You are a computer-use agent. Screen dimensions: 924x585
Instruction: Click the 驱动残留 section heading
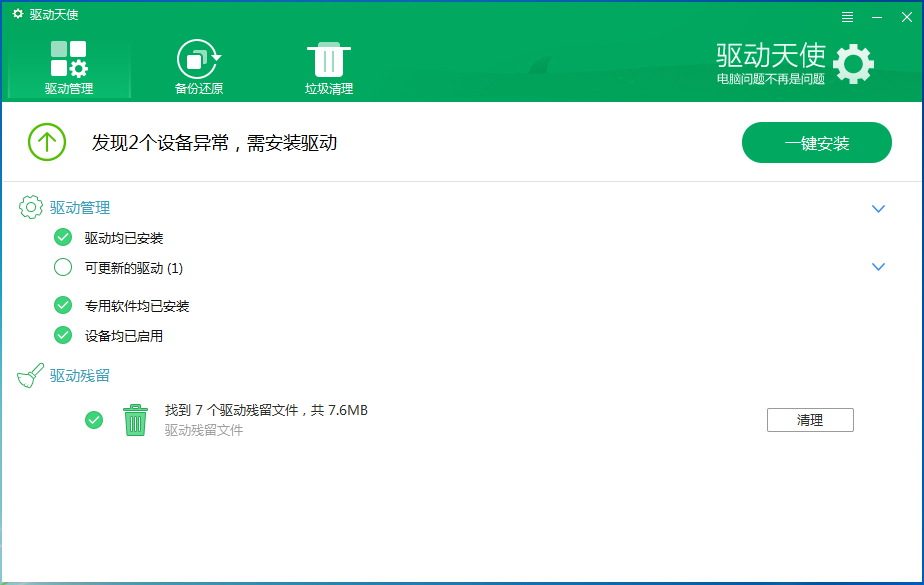(x=80, y=376)
